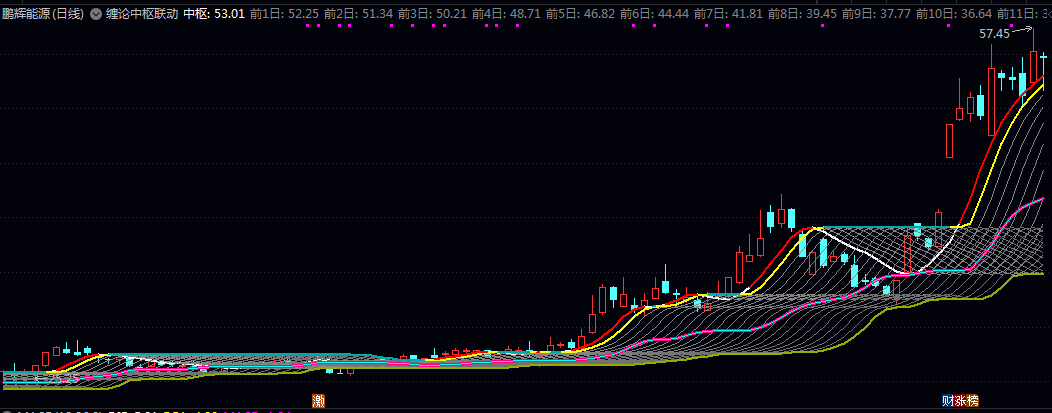Click the 中枢: 53.01 value
This screenshot has height=413, width=1052.
click(213, 13)
